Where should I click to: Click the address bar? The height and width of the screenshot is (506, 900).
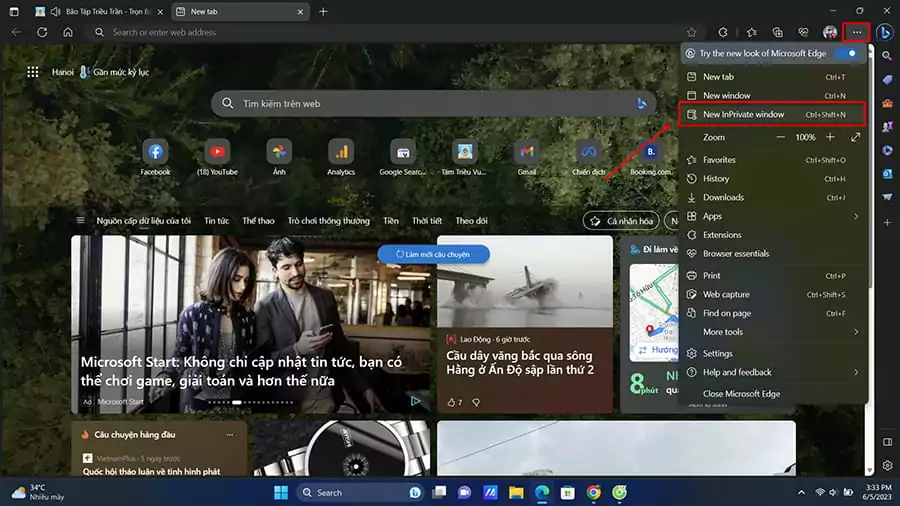click(396, 32)
